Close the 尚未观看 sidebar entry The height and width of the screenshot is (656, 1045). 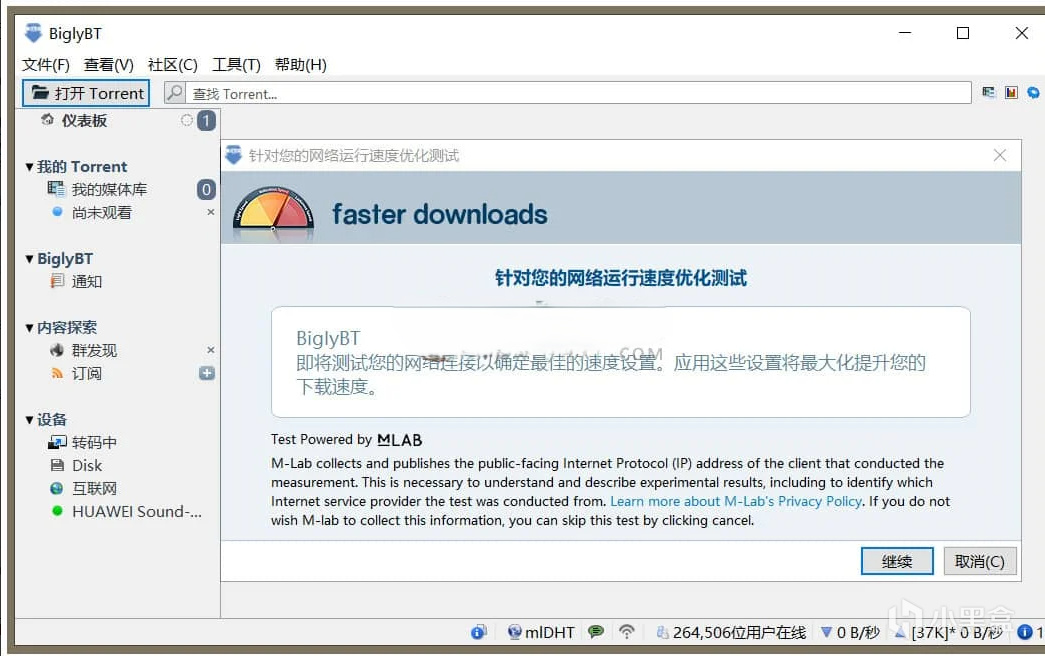coord(211,212)
